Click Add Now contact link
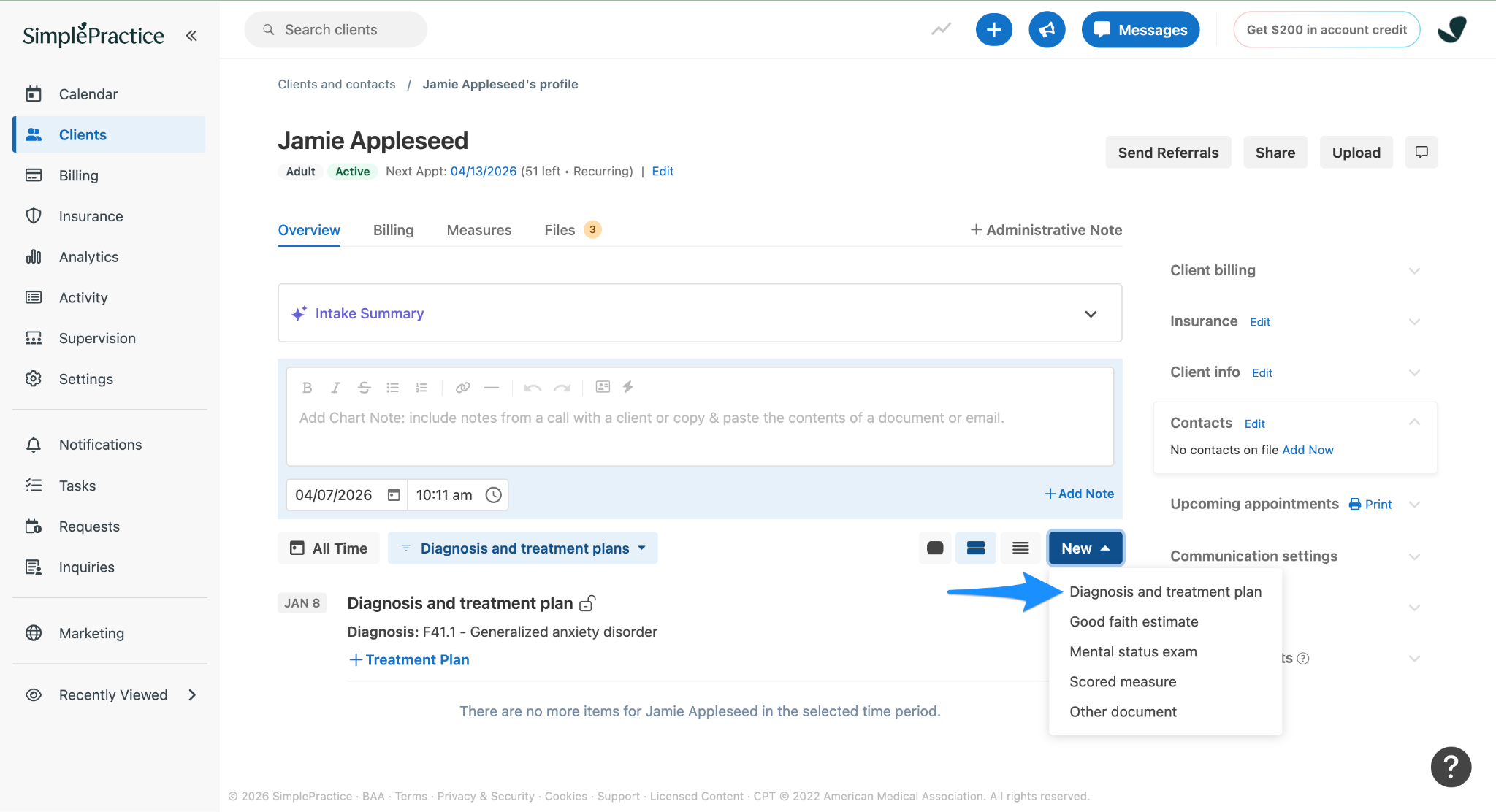The width and height of the screenshot is (1496, 812). [1308, 450]
